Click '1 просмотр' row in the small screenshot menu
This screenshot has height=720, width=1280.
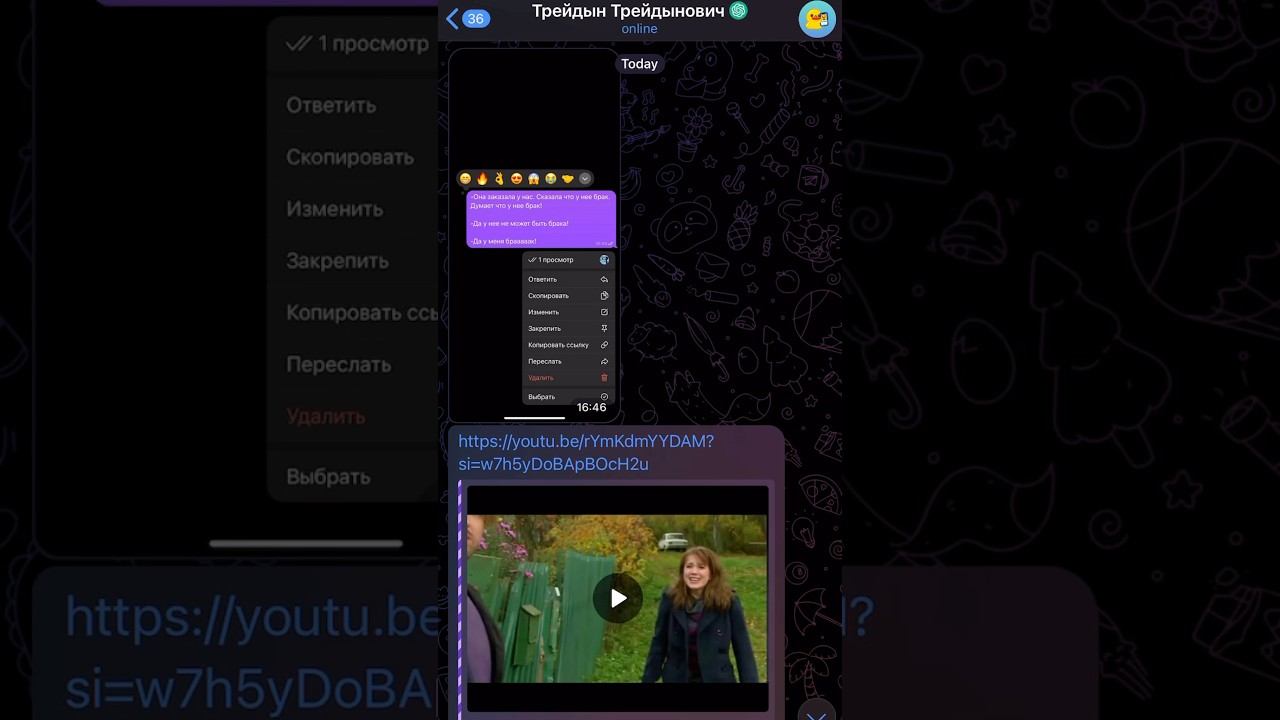pyautogui.click(x=568, y=260)
